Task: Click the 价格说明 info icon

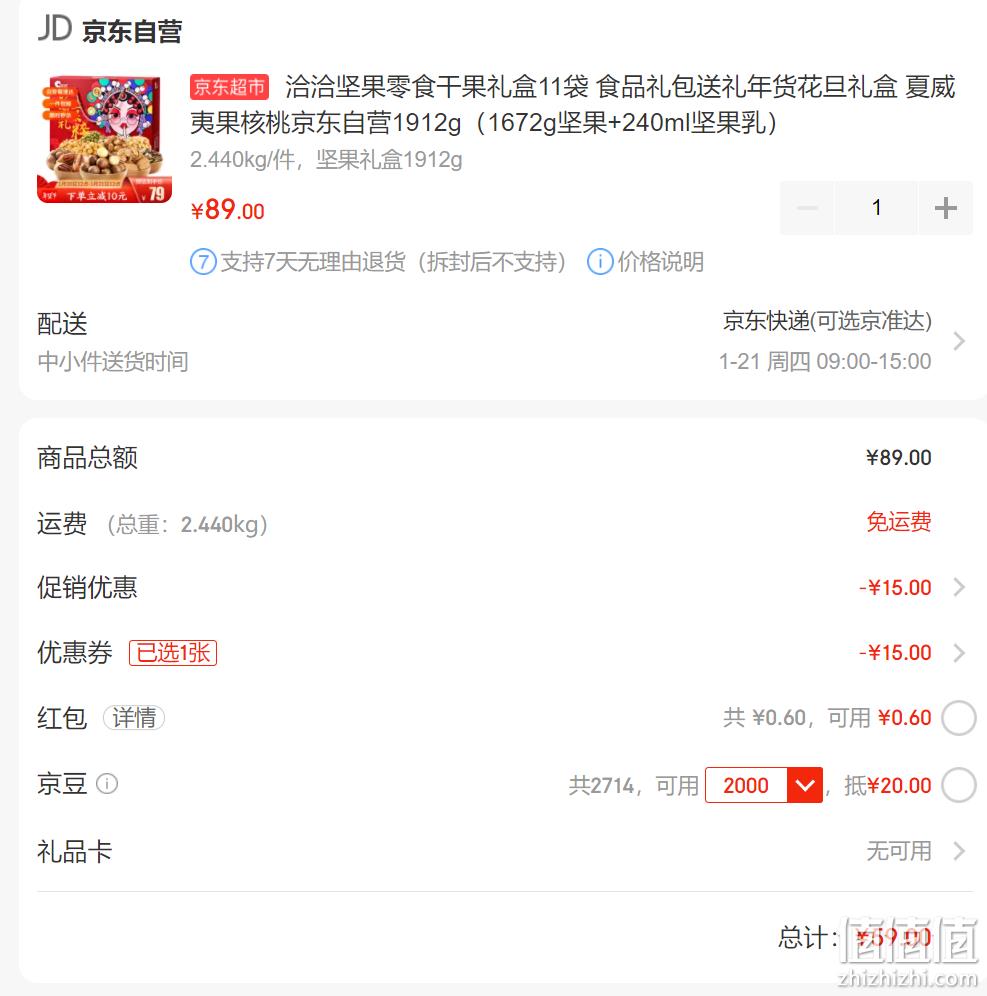Action: (600, 262)
